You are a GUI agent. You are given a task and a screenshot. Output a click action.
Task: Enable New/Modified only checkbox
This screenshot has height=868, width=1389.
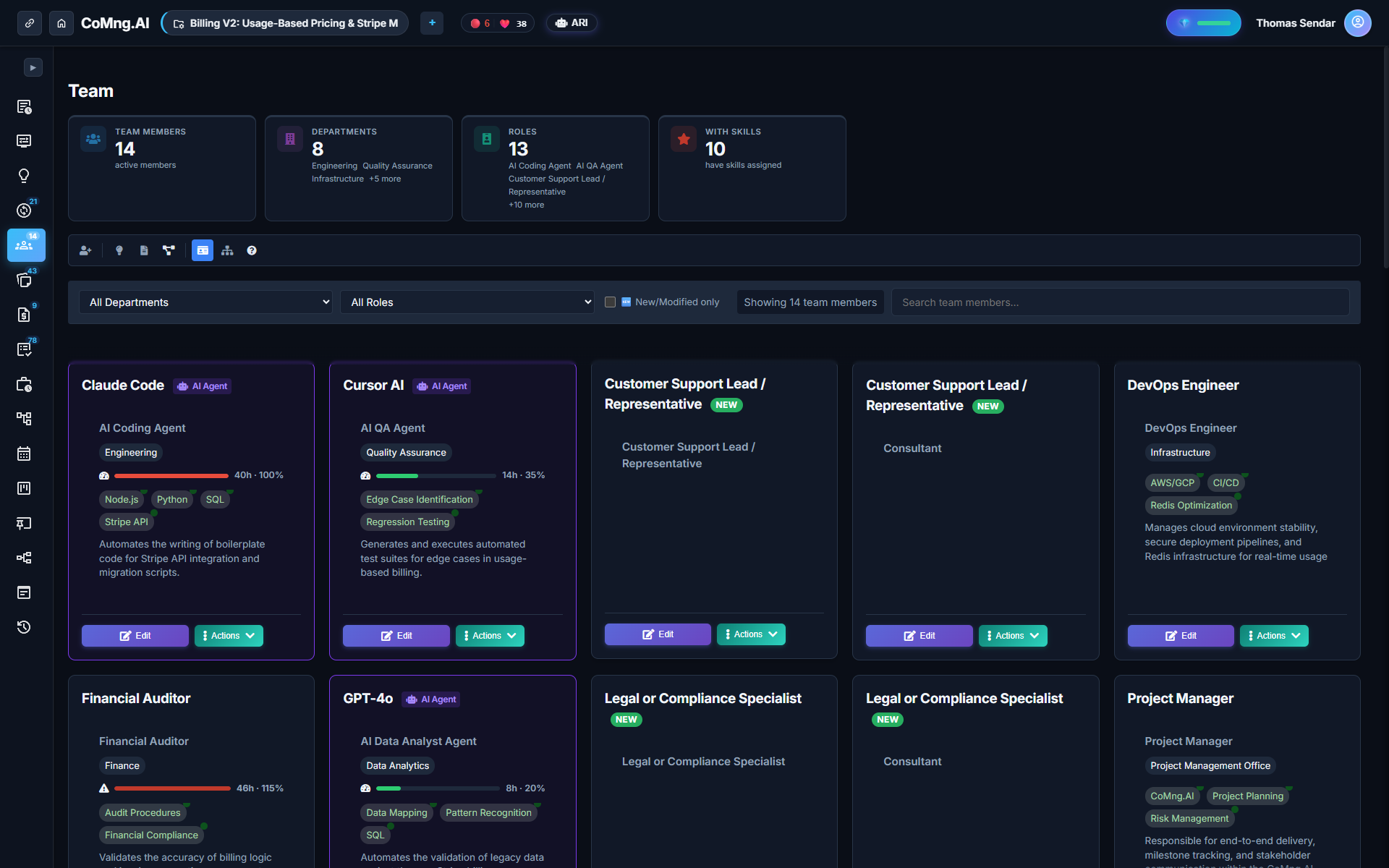click(610, 302)
